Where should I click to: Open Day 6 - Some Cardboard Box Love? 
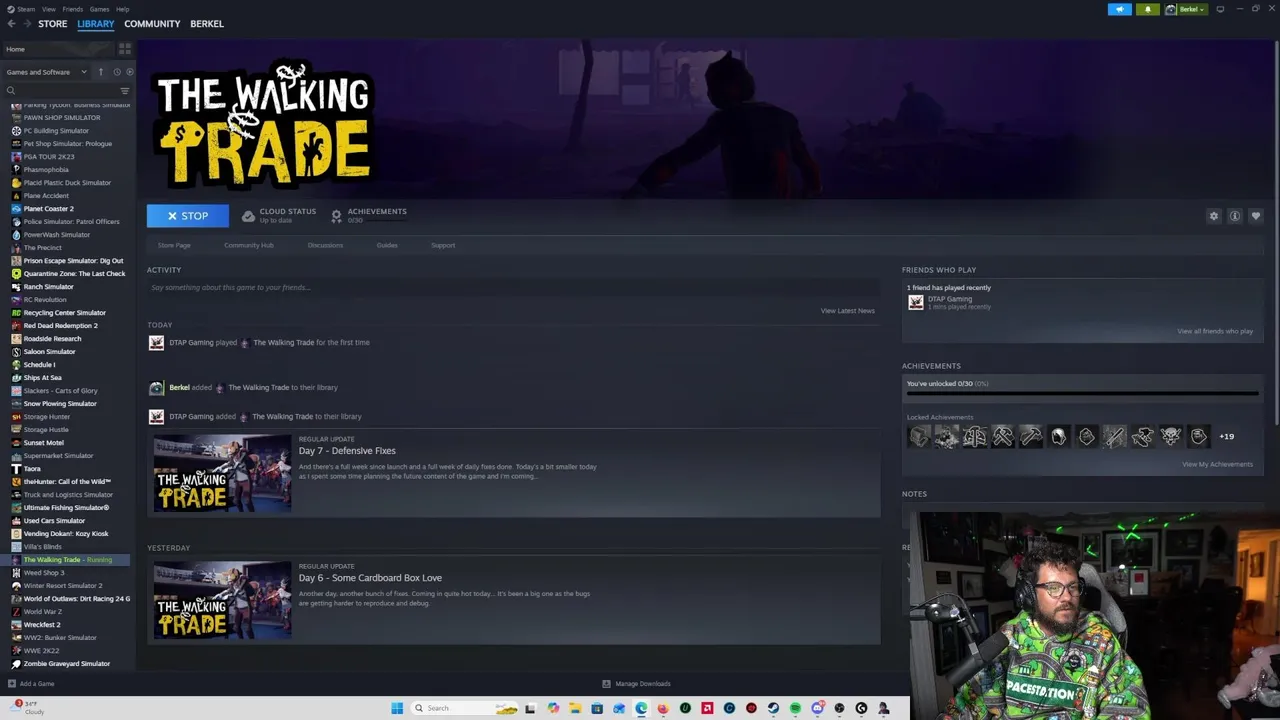[370, 578]
